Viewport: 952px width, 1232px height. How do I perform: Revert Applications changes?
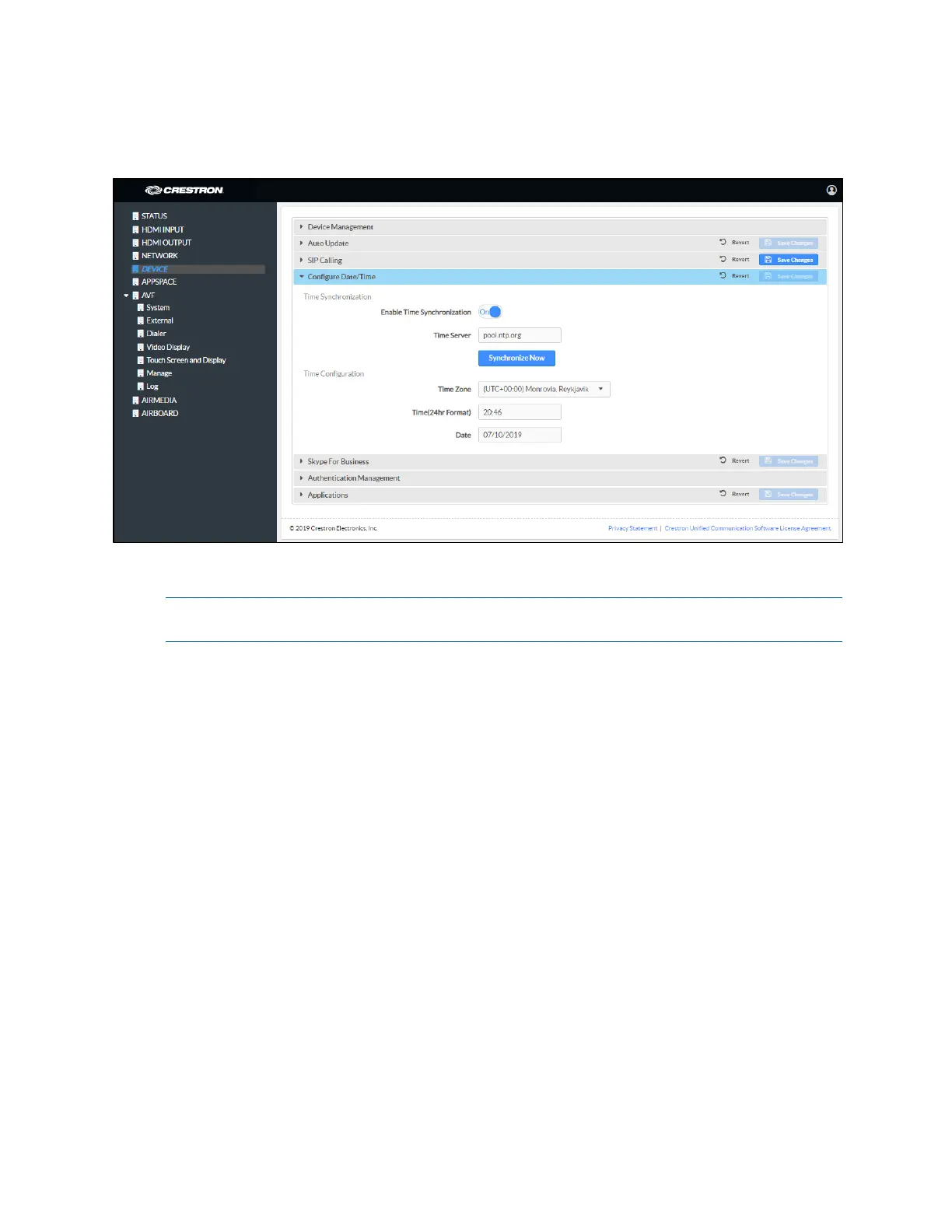coord(734,494)
